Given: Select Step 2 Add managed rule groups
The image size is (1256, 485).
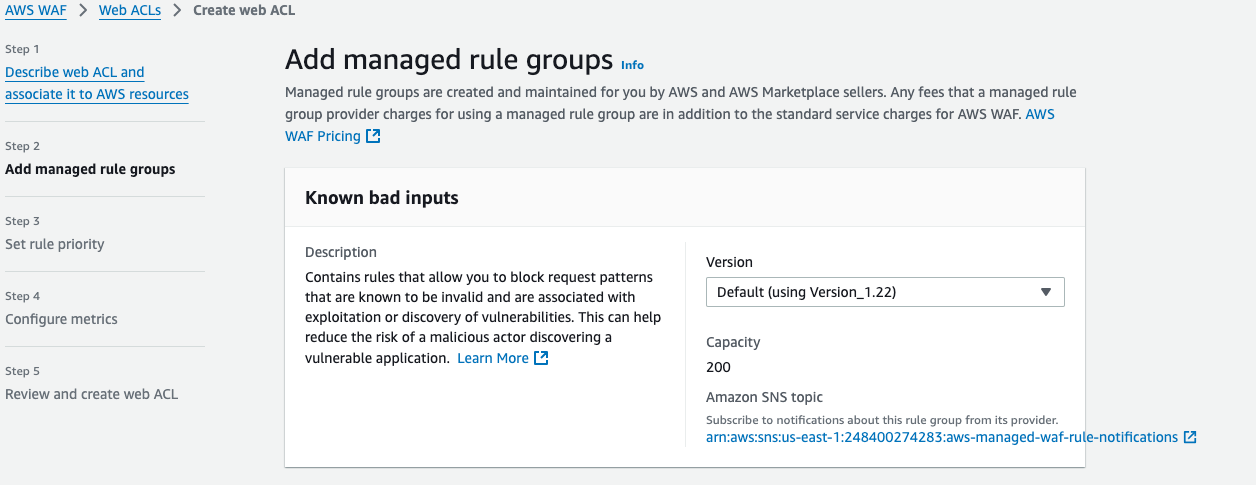Looking at the screenshot, I should tap(90, 169).
